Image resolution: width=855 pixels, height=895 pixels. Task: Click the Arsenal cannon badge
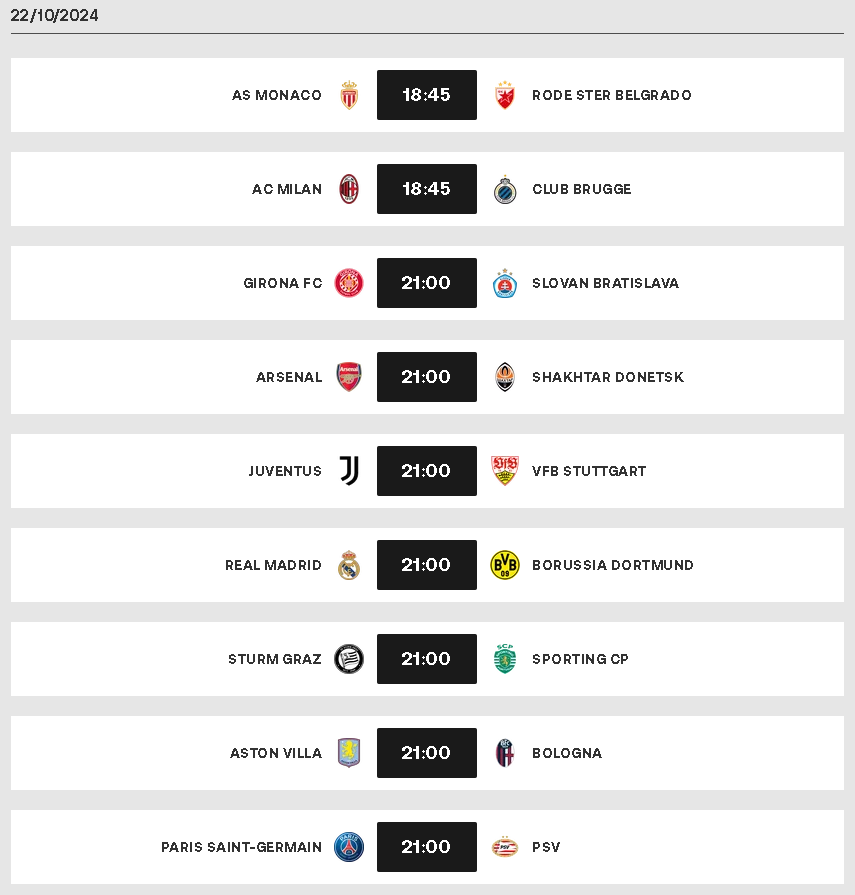pos(349,377)
